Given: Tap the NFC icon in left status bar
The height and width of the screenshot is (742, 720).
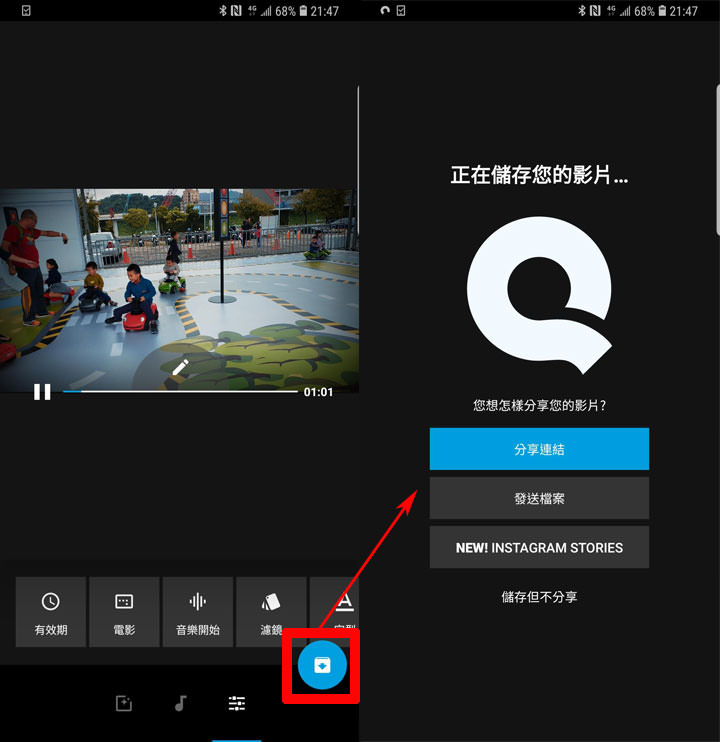Looking at the screenshot, I should [x=236, y=10].
